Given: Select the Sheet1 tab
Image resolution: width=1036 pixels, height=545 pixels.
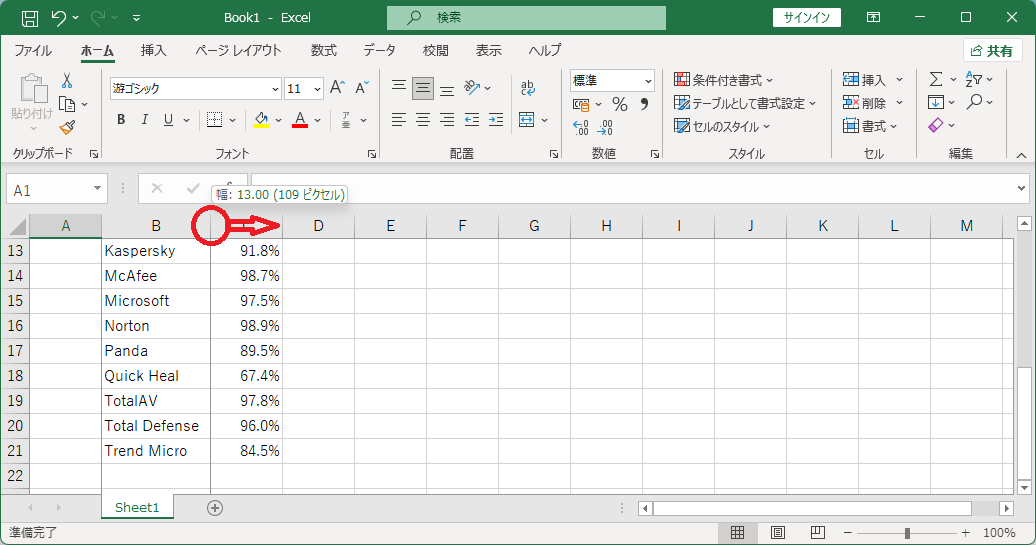Looking at the screenshot, I should tap(137, 507).
